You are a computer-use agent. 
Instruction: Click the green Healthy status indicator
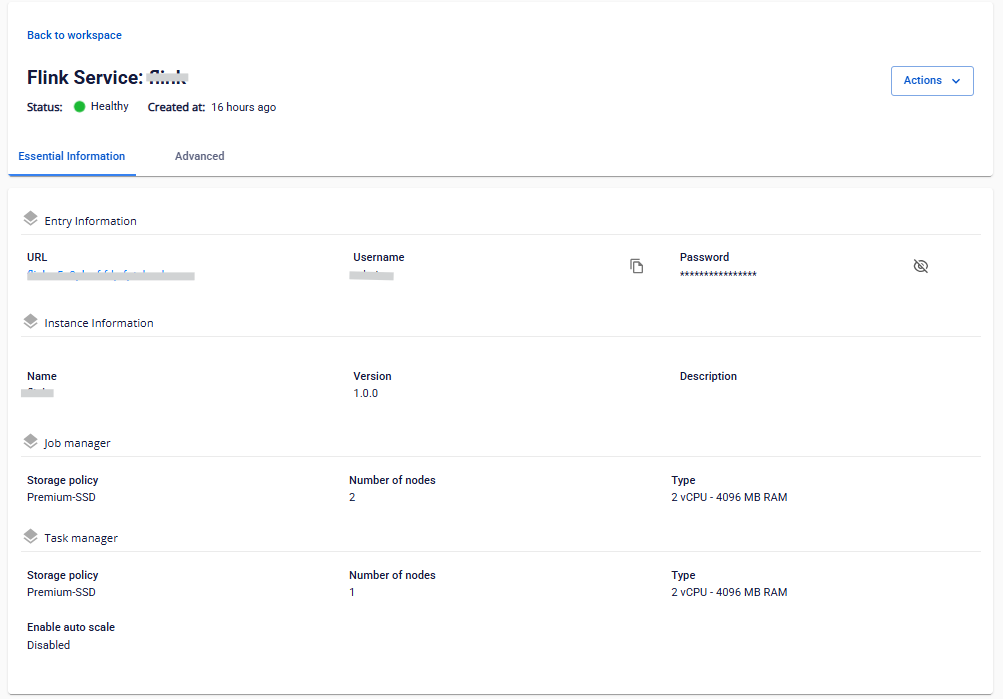(79, 107)
